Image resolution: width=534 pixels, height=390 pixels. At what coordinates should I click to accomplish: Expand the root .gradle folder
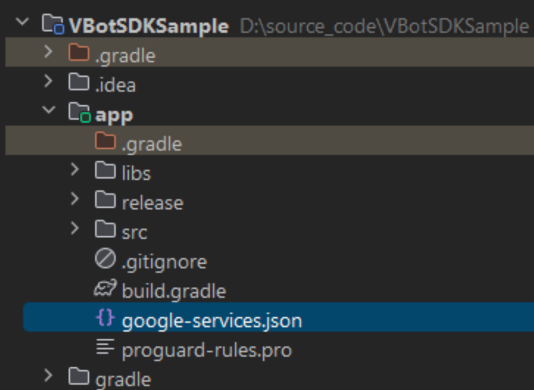click(x=48, y=52)
